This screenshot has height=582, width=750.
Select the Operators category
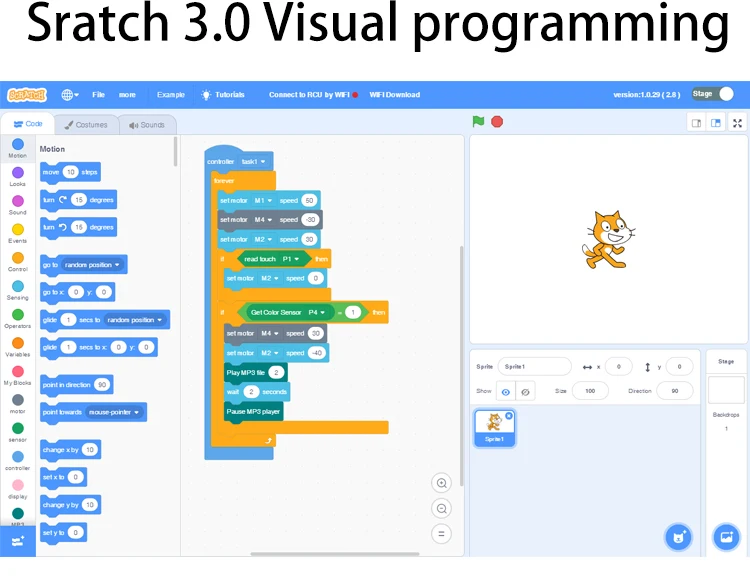[18, 318]
